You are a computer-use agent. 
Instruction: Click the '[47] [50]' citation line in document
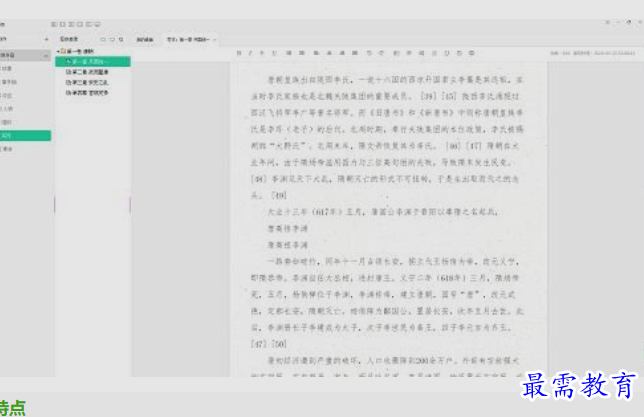click(x=269, y=344)
